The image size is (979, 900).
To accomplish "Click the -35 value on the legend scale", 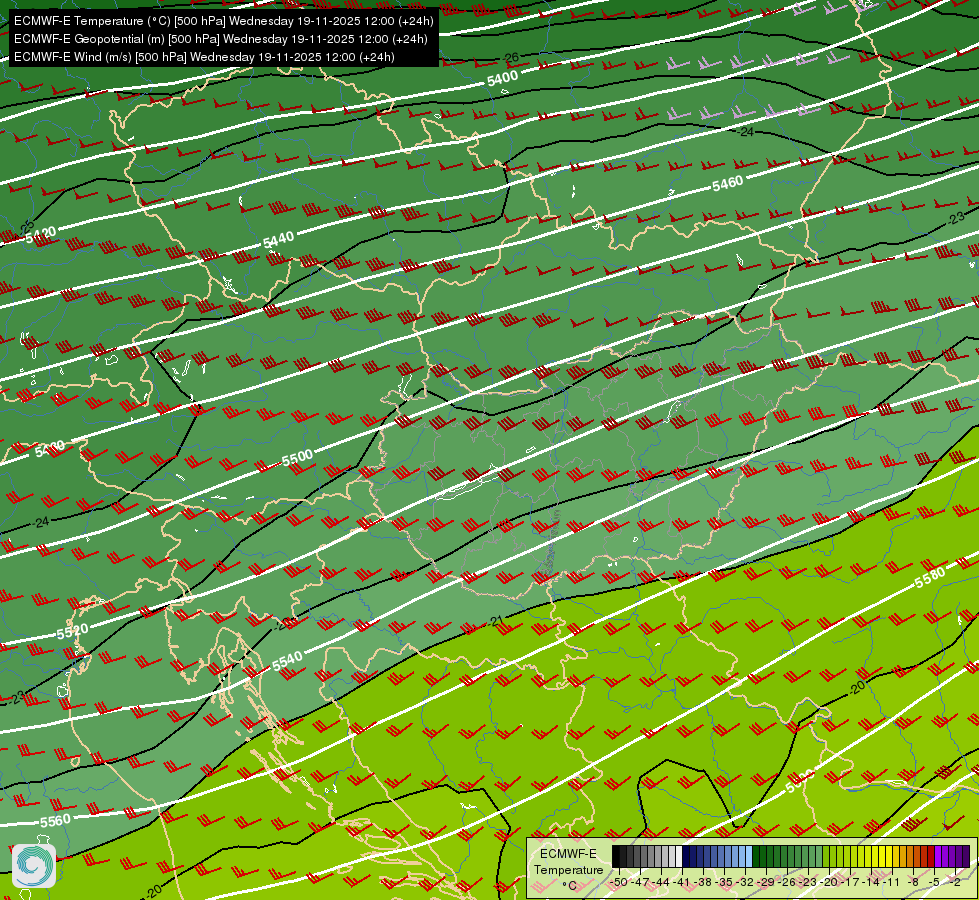I will pos(724,882).
